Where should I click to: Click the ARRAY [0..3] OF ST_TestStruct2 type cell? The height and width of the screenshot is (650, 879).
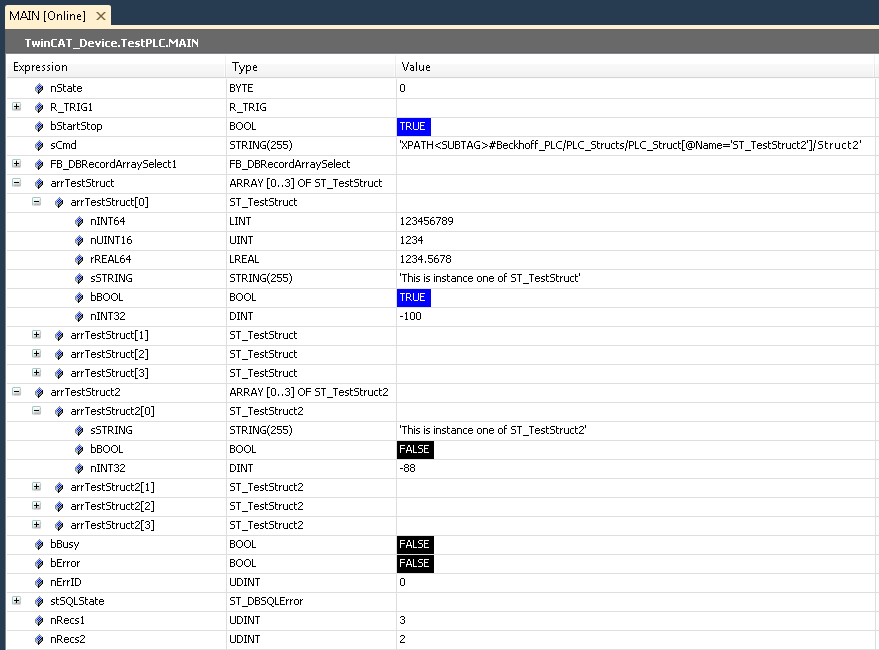tap(309, 393)
